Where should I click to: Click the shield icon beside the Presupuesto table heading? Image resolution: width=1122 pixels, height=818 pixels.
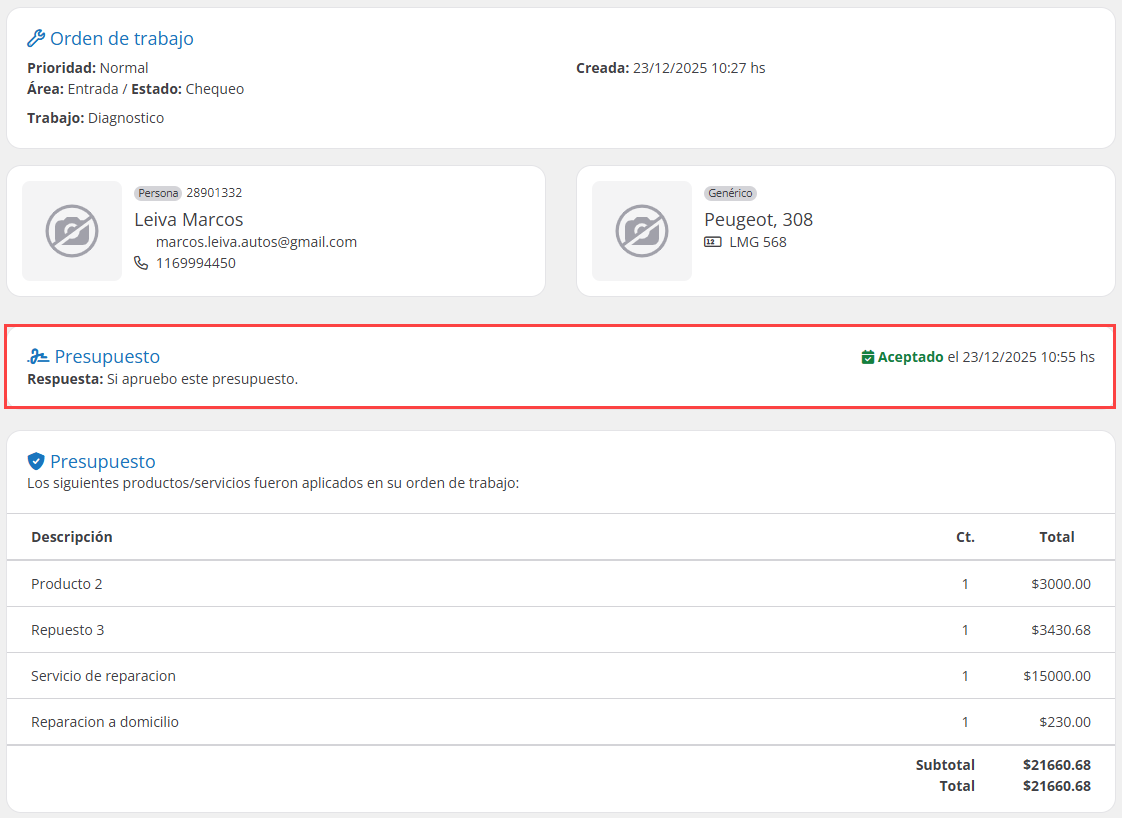tap(36, 461)
